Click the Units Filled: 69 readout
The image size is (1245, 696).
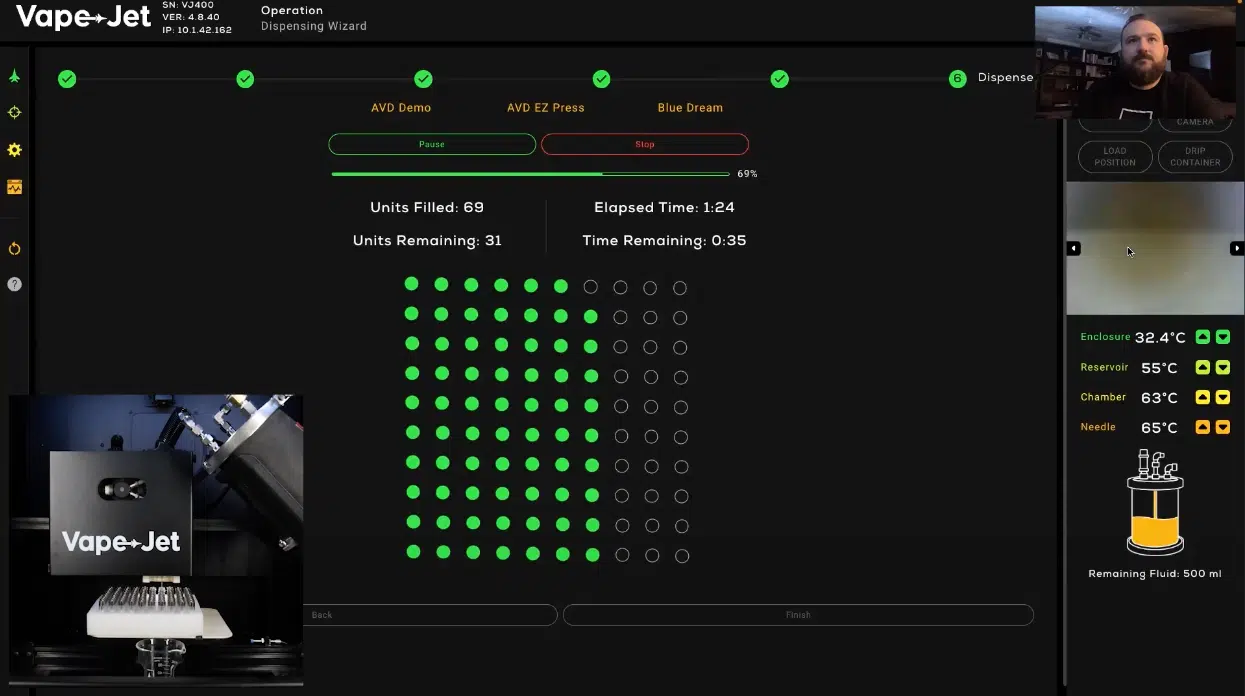point(427,208)
